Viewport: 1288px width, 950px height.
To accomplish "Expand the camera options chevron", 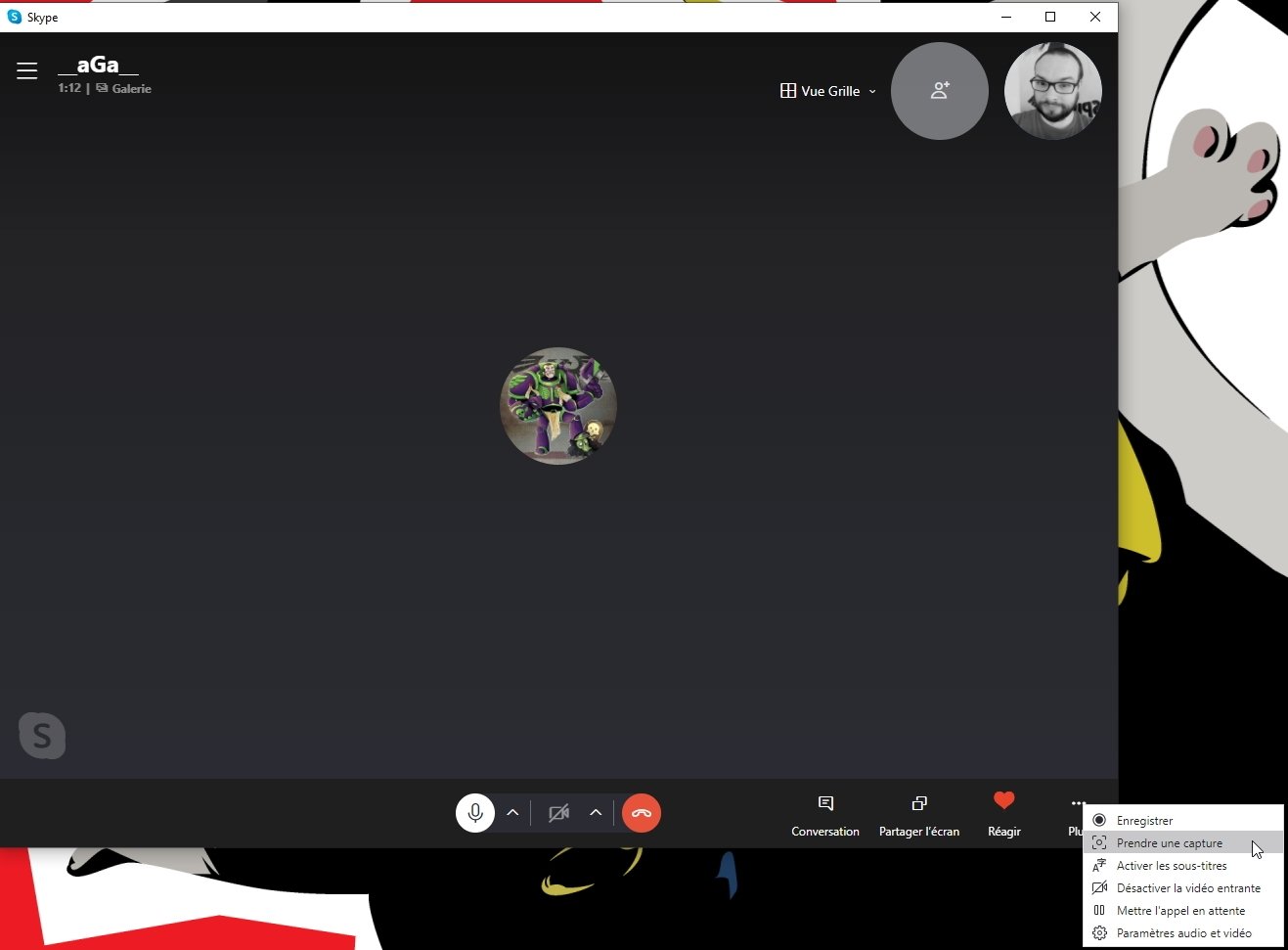I will tap(596, 813).
